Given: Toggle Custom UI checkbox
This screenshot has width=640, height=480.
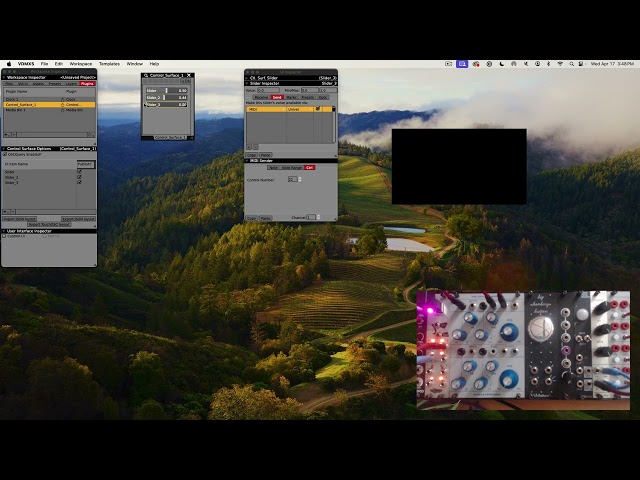Looking at the screenshot, I should (4, 236).
